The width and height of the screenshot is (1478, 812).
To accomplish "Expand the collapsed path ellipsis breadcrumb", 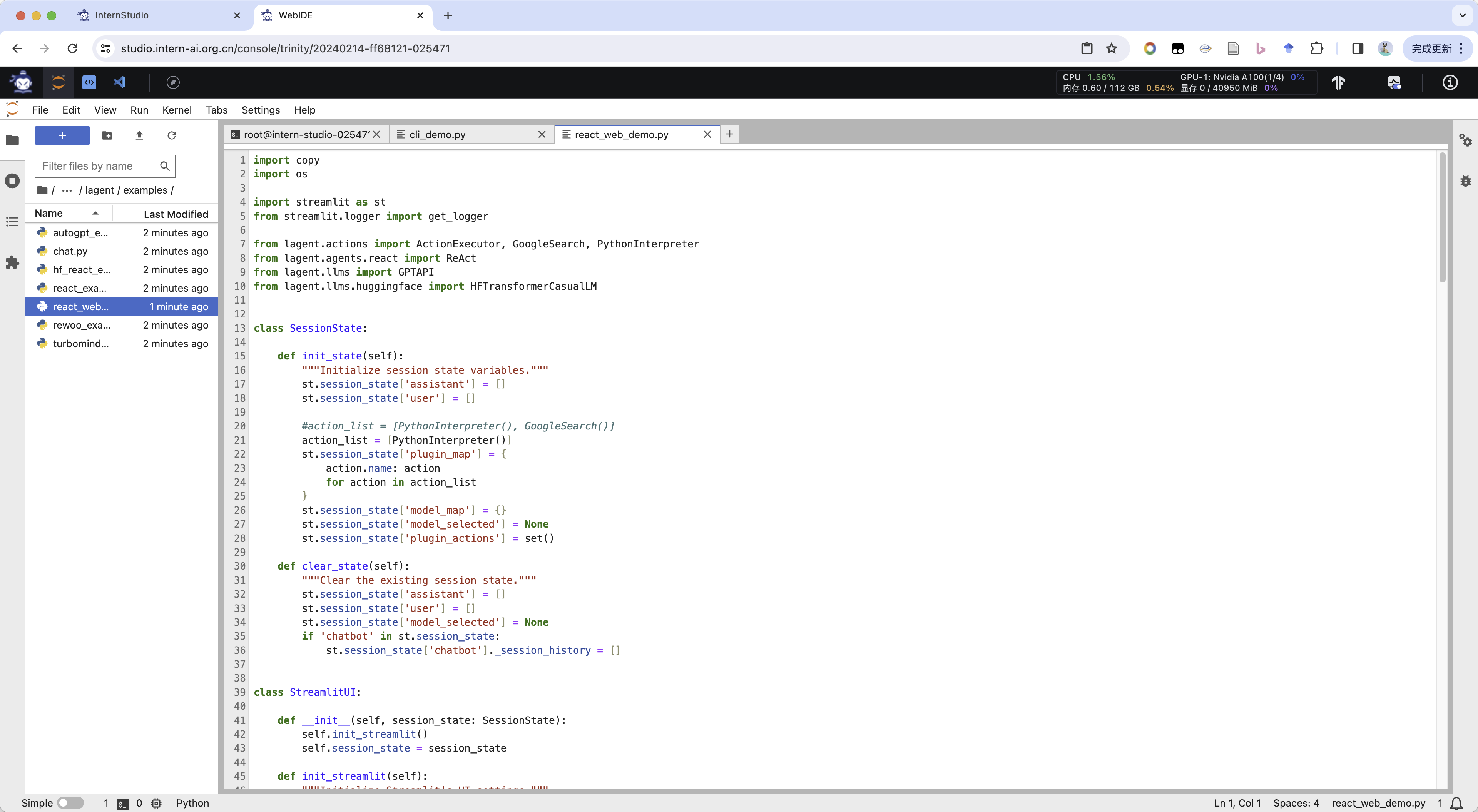I will click(x=67, y=190).
